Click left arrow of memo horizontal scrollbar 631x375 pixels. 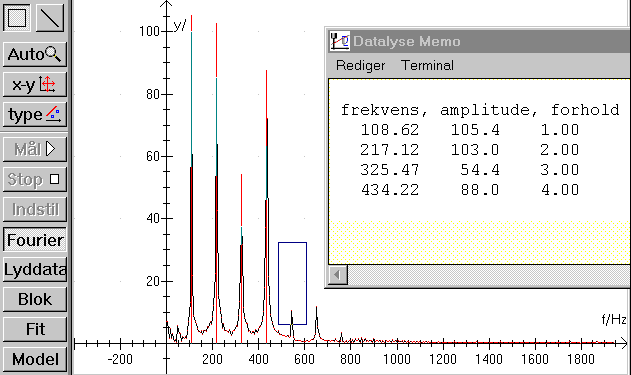pyautogui.click(x=338, y=275)
